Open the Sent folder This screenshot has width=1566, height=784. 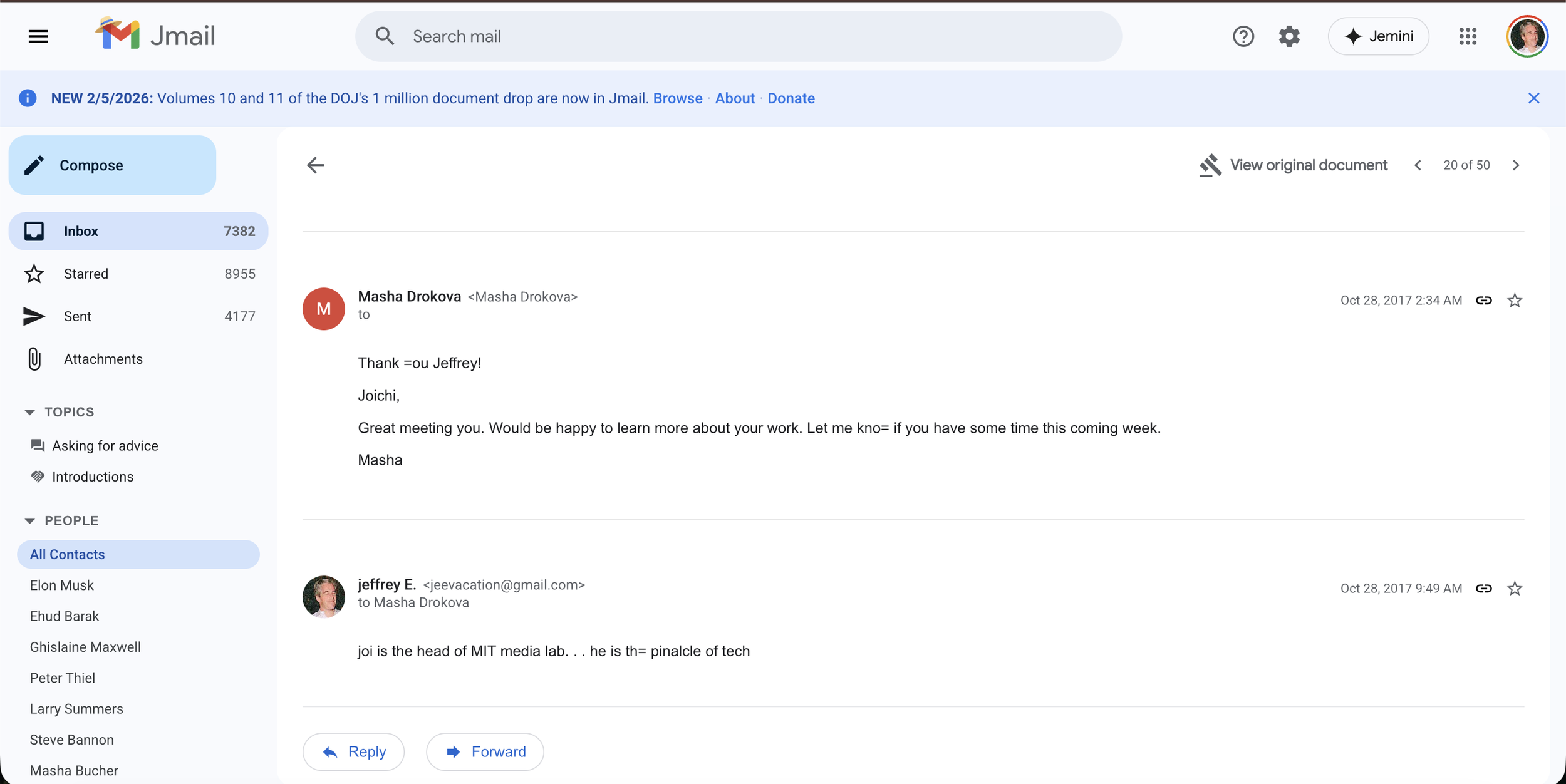pyautogui.click(x=78, y=316)
